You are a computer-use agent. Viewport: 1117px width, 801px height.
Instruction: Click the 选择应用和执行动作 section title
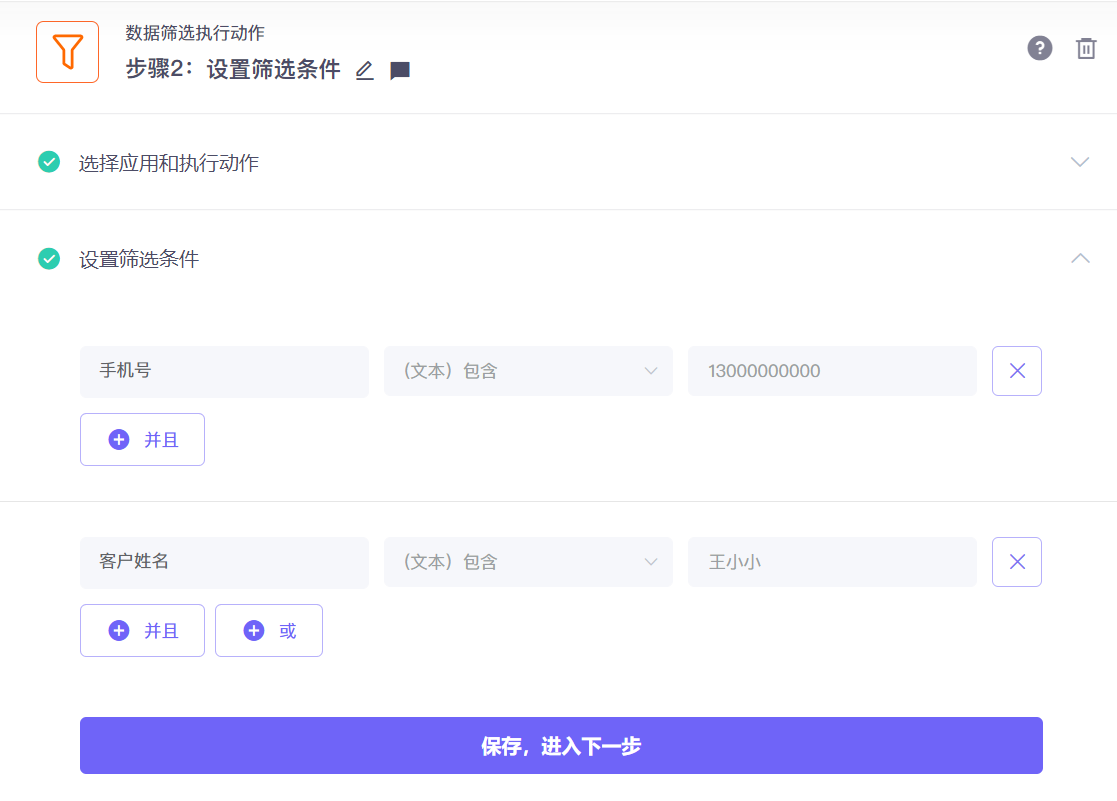pyautogui.click(x=169, y=163)
